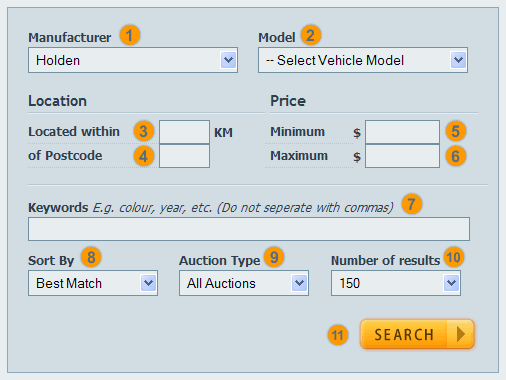Click the orange number 3 marker
The height and width of the screenshot is (380, 506).
[x=144, y=131]
